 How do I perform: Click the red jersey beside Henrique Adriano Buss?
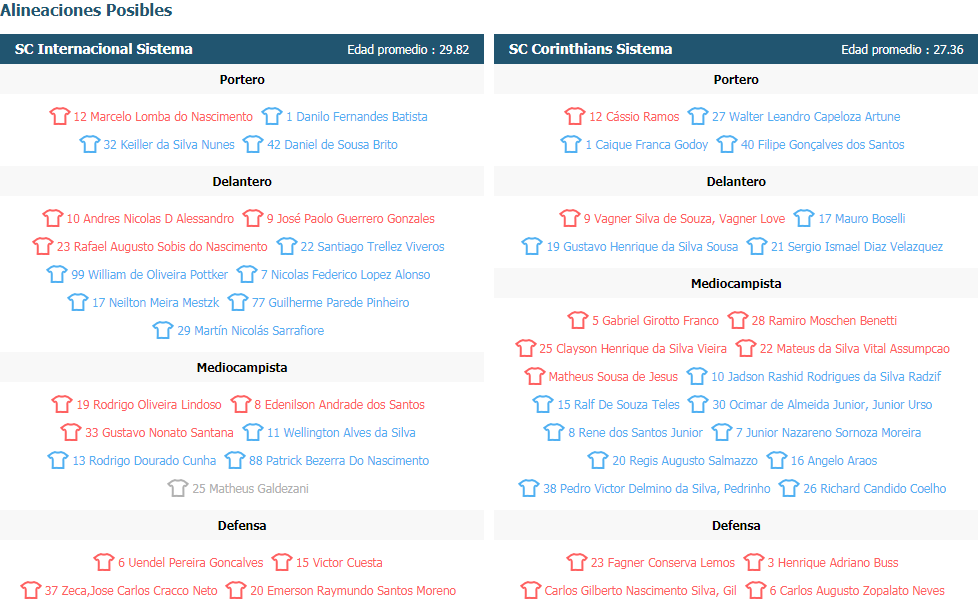[x=754, y=562]
